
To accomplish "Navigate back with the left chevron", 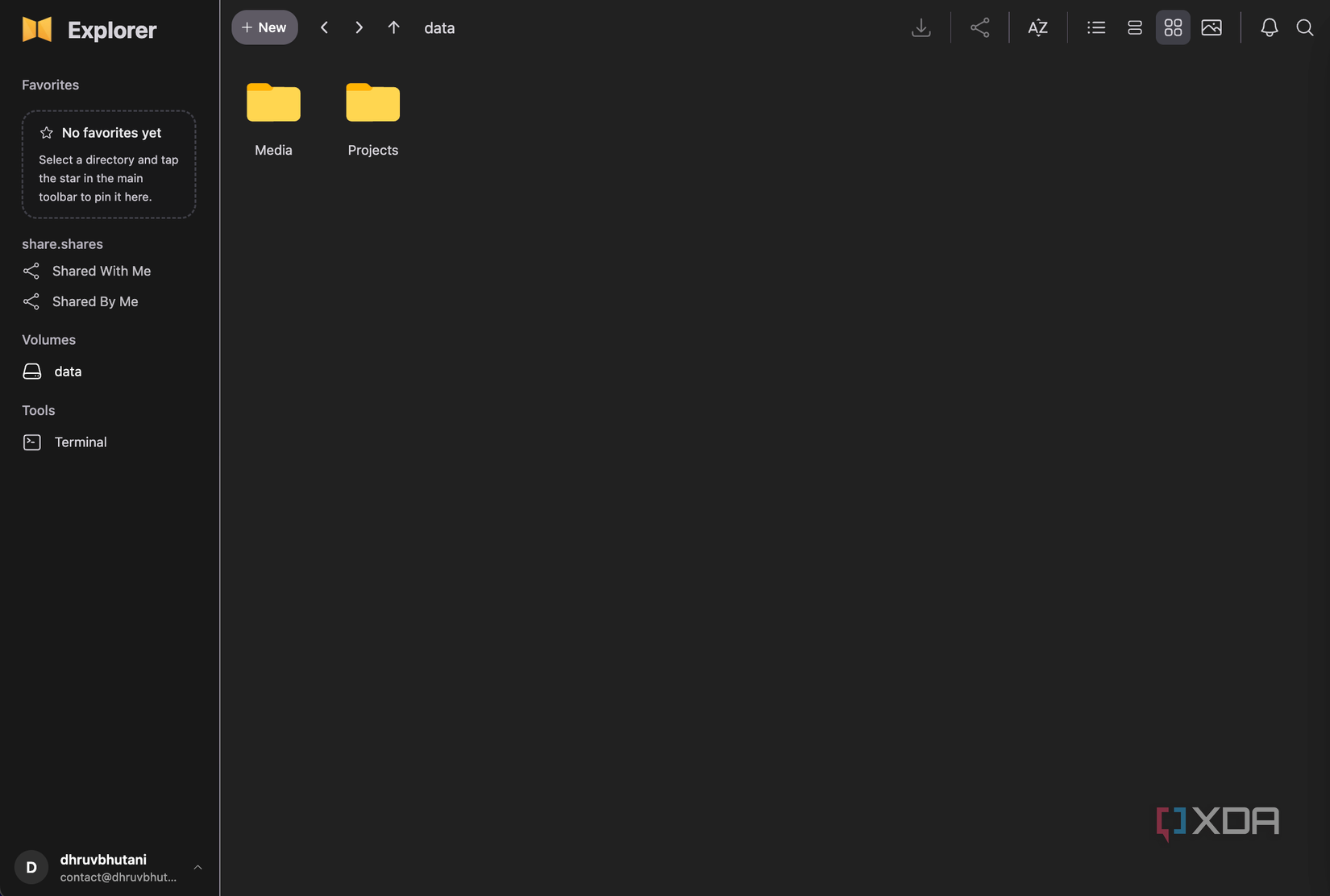I will pos(324,27).
